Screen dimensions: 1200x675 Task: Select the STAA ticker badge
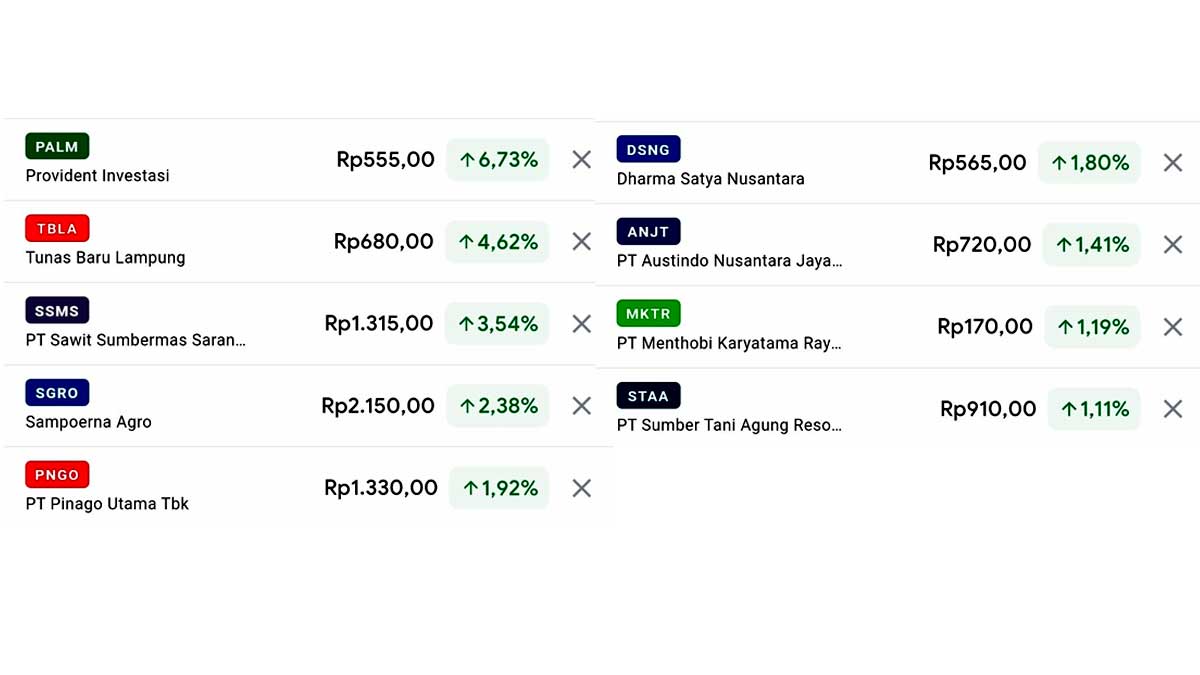point(648,395)
